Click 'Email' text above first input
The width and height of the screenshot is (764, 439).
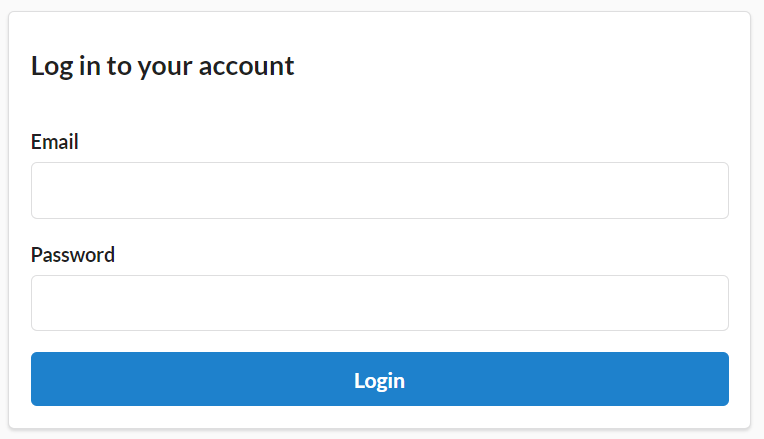click(x=55, y=142)
